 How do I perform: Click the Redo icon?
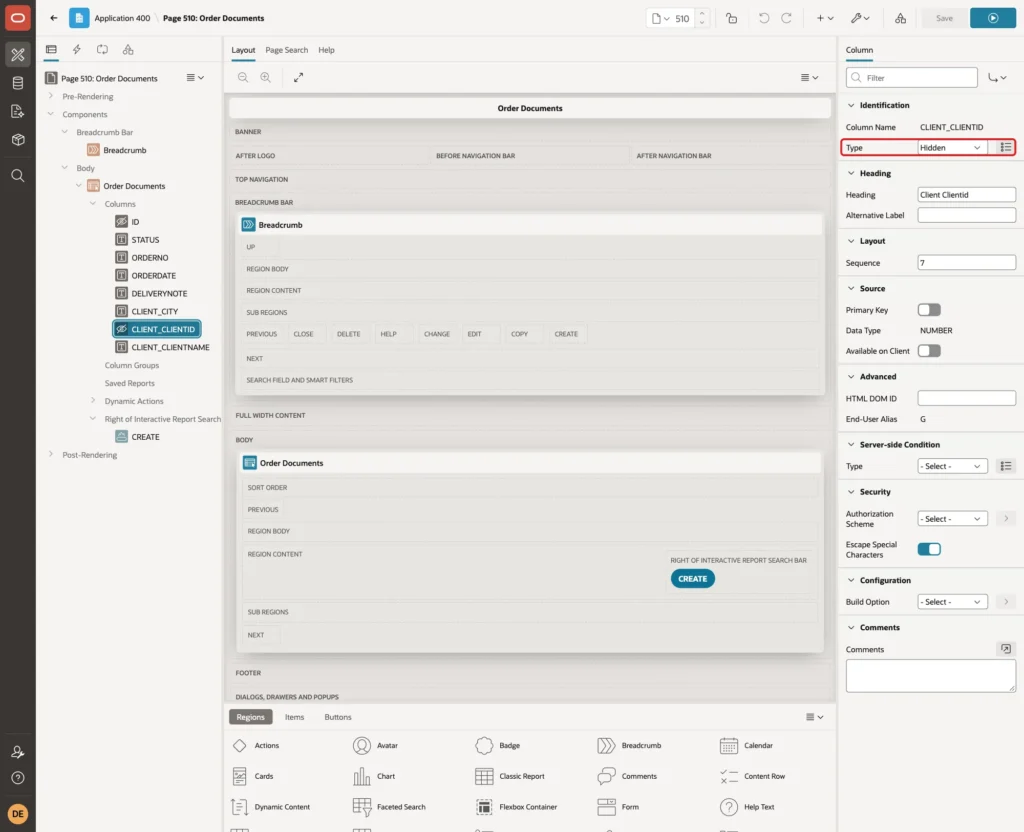pos(786,18)
